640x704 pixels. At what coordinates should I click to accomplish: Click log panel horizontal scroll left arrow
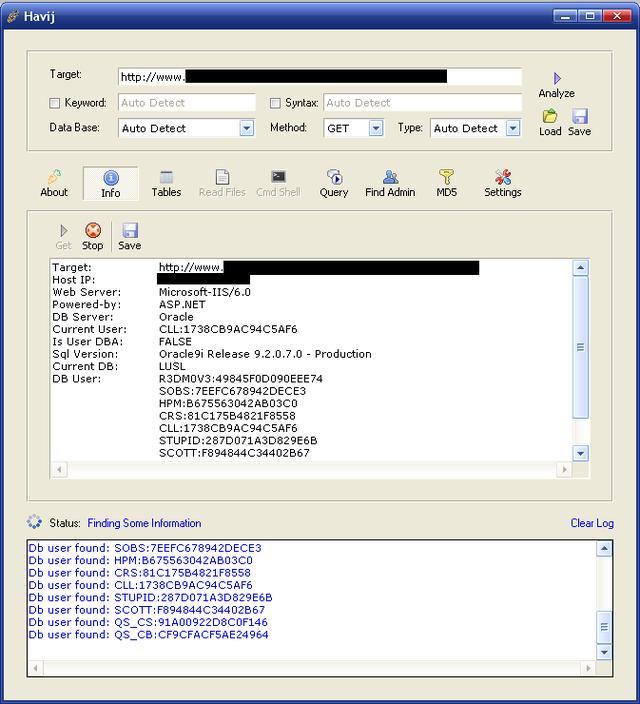36,668
